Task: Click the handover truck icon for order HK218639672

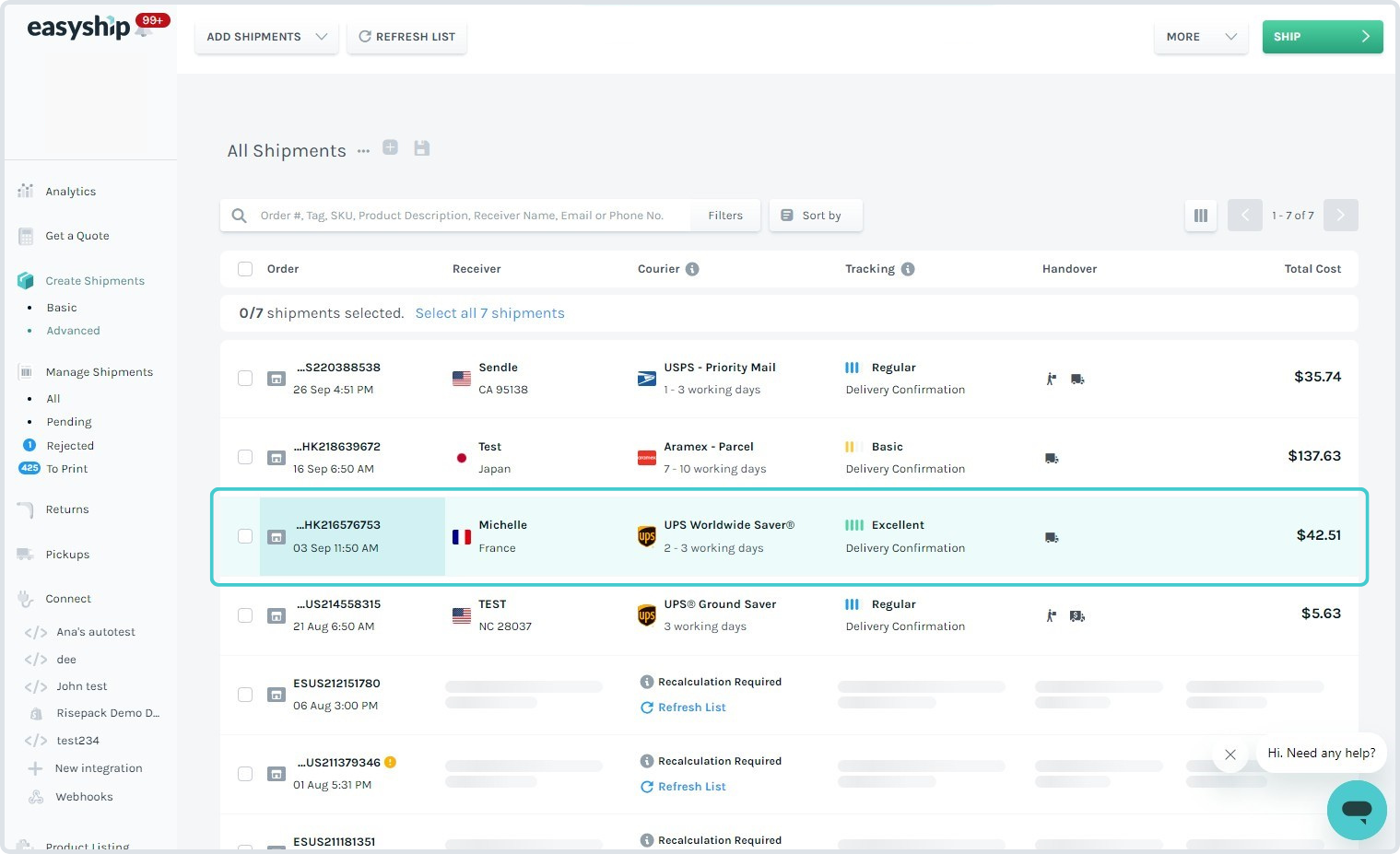Action: tap(1052, 458)
